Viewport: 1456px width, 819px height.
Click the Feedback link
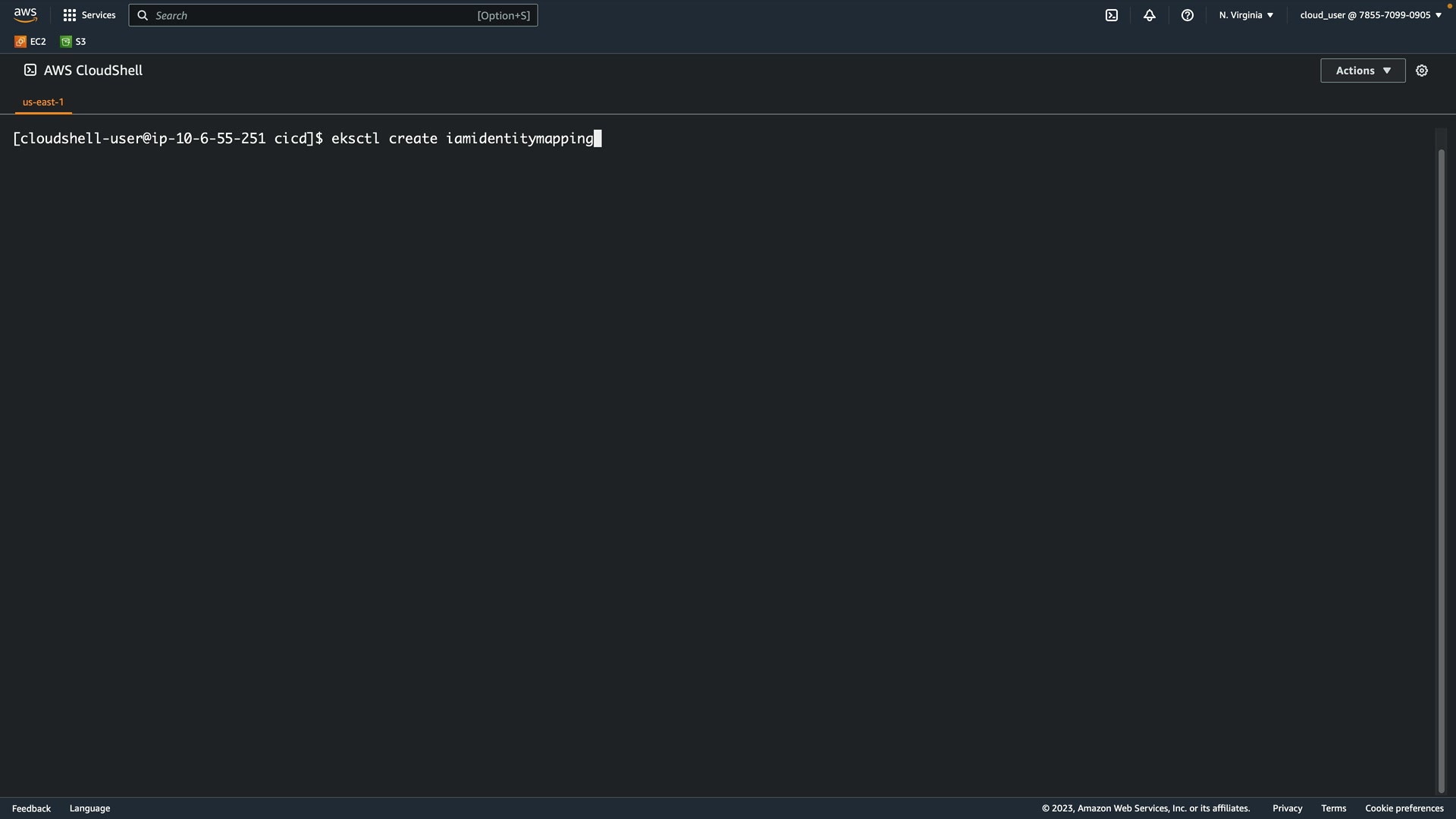point(31,808)
